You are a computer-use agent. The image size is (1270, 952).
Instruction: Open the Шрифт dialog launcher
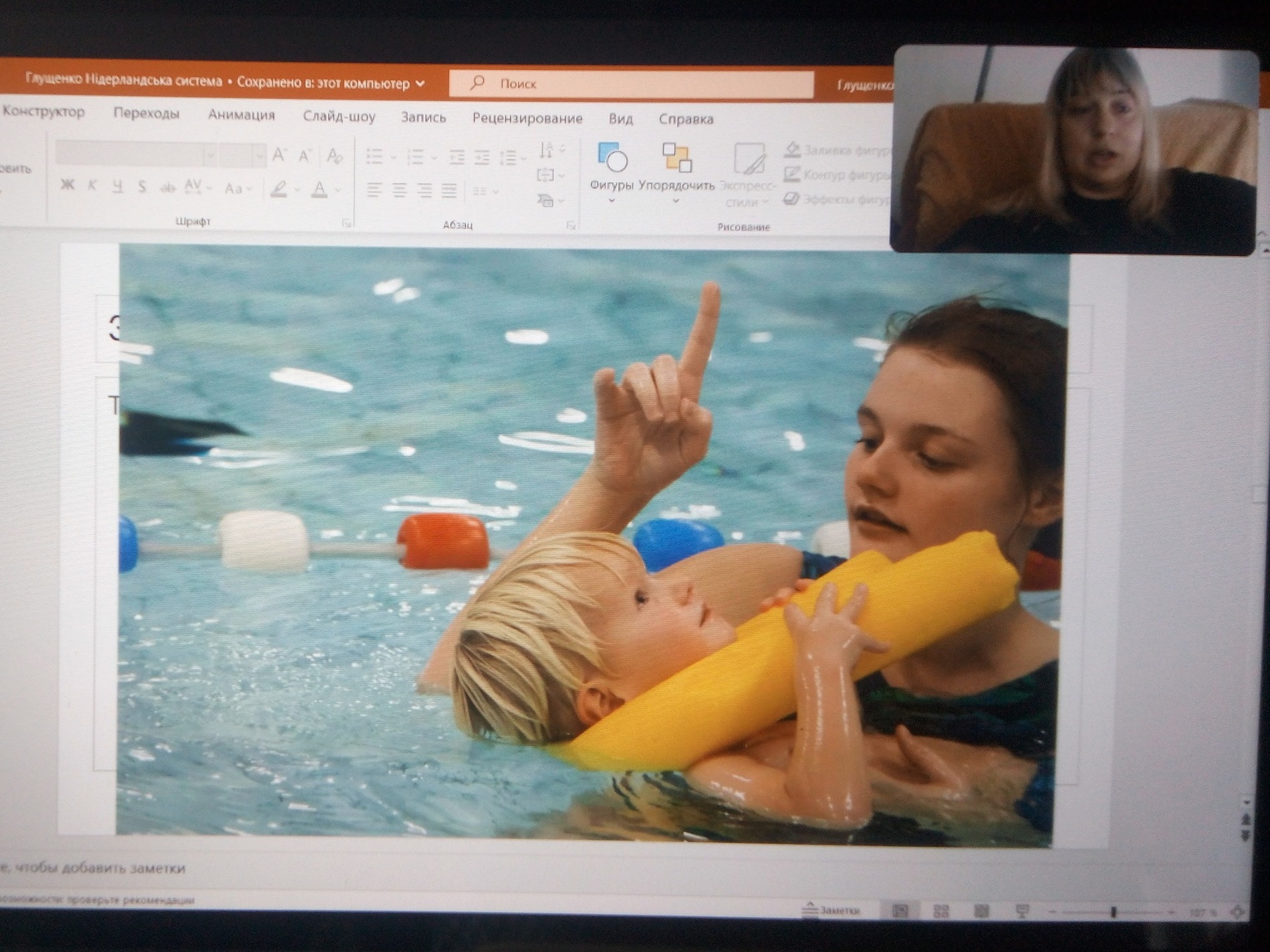[x=346, y=223]
